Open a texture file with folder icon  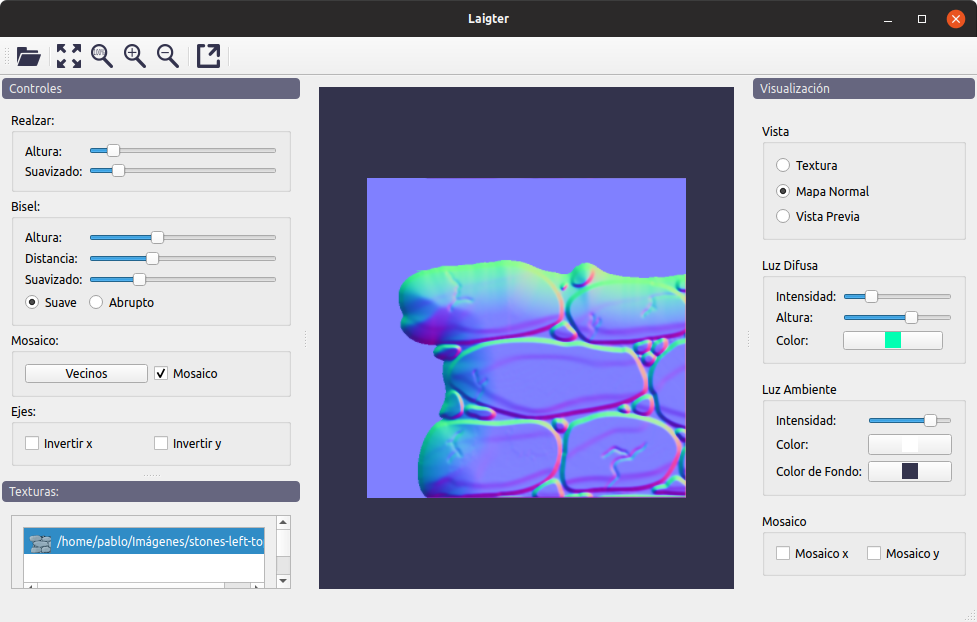click(28, 56)
